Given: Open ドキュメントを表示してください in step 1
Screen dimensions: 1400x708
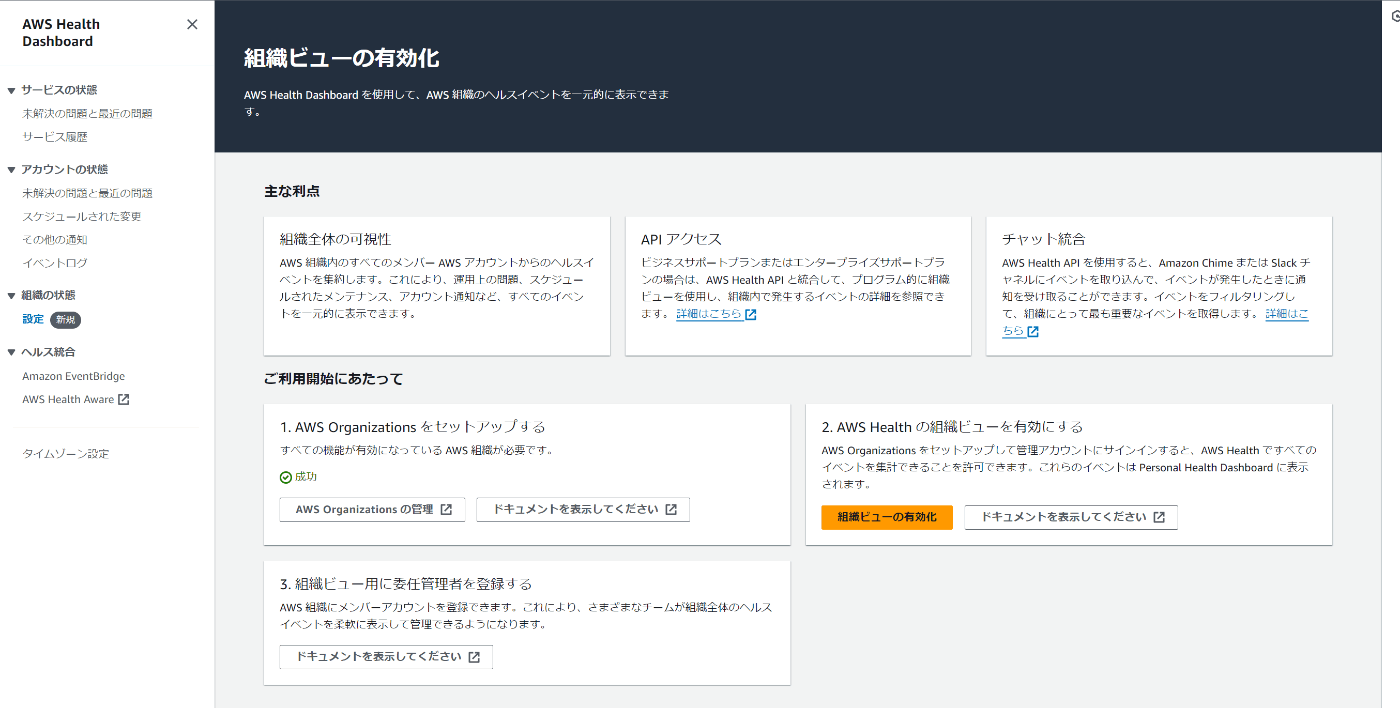Looking at the screenshot, I should 583,509.
